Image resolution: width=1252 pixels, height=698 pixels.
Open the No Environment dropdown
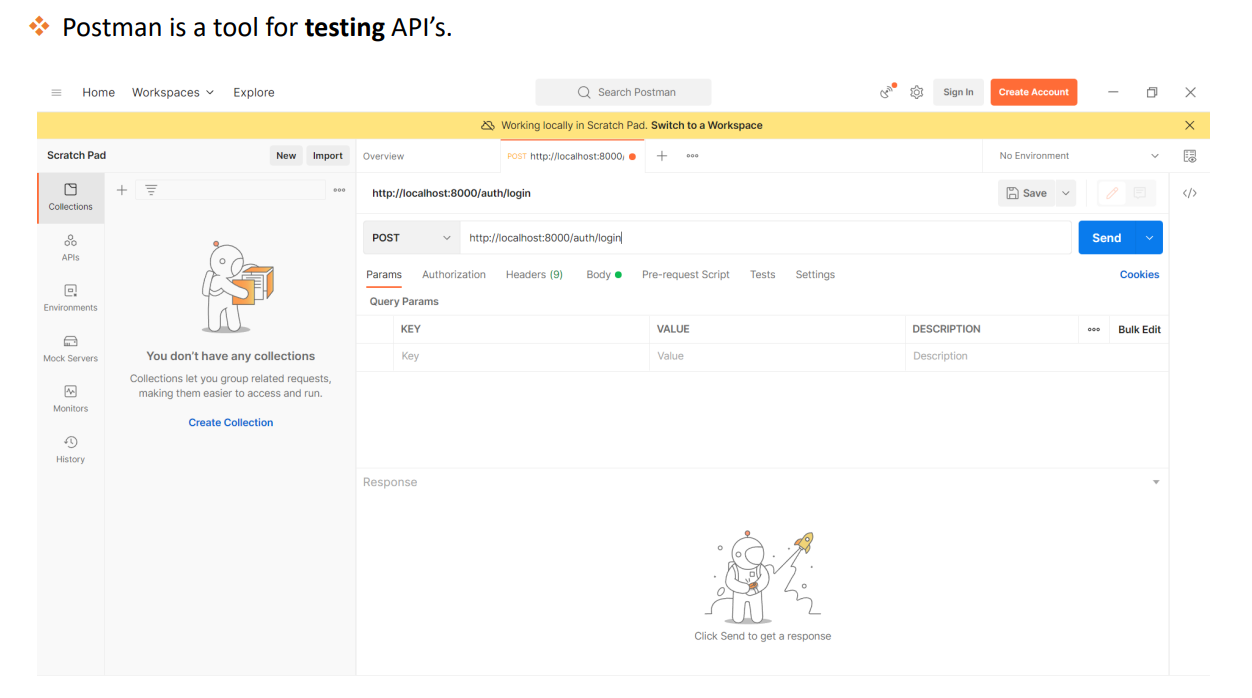[1079, 156]
